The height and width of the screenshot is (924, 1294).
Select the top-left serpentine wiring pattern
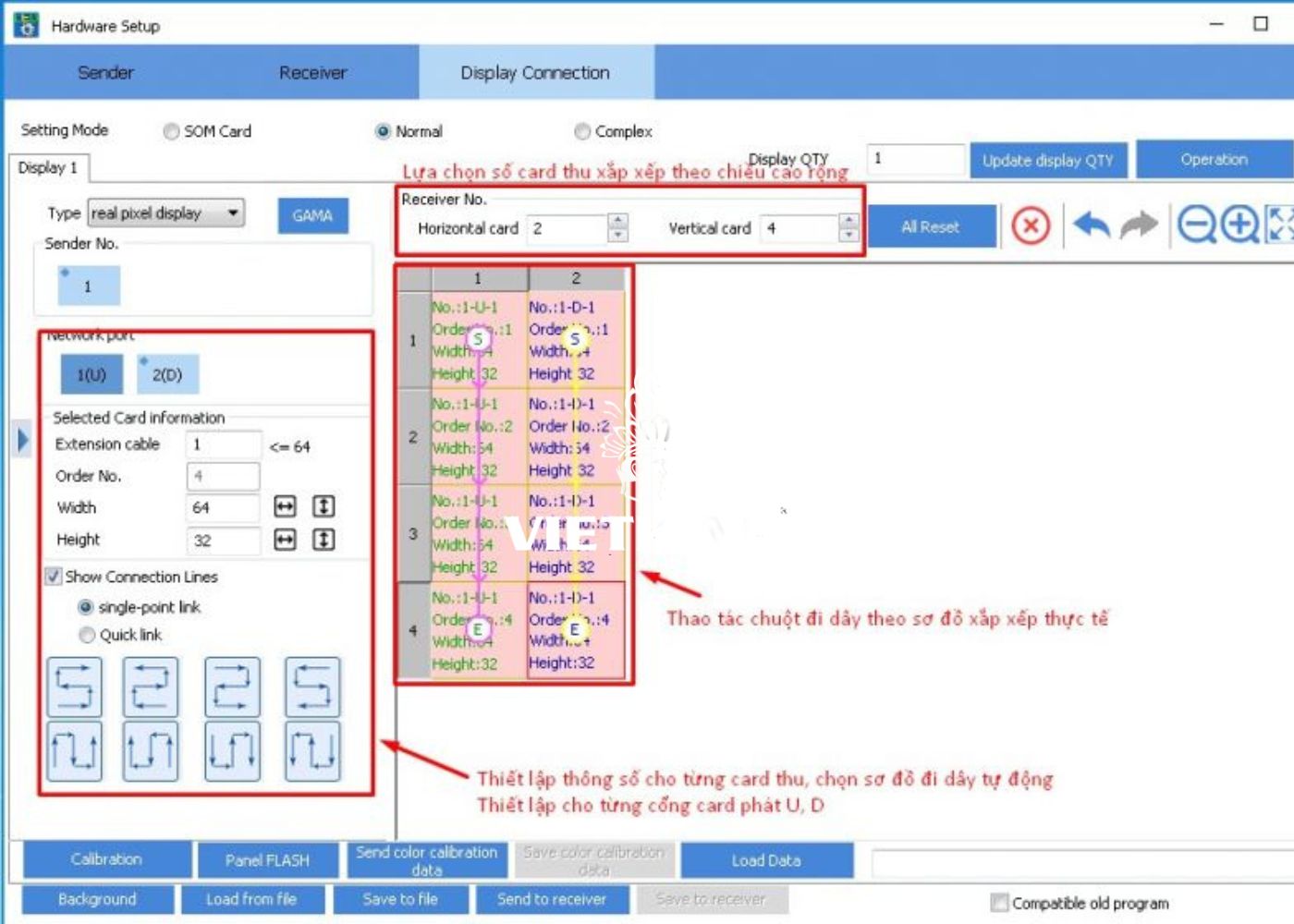(74, 687)
